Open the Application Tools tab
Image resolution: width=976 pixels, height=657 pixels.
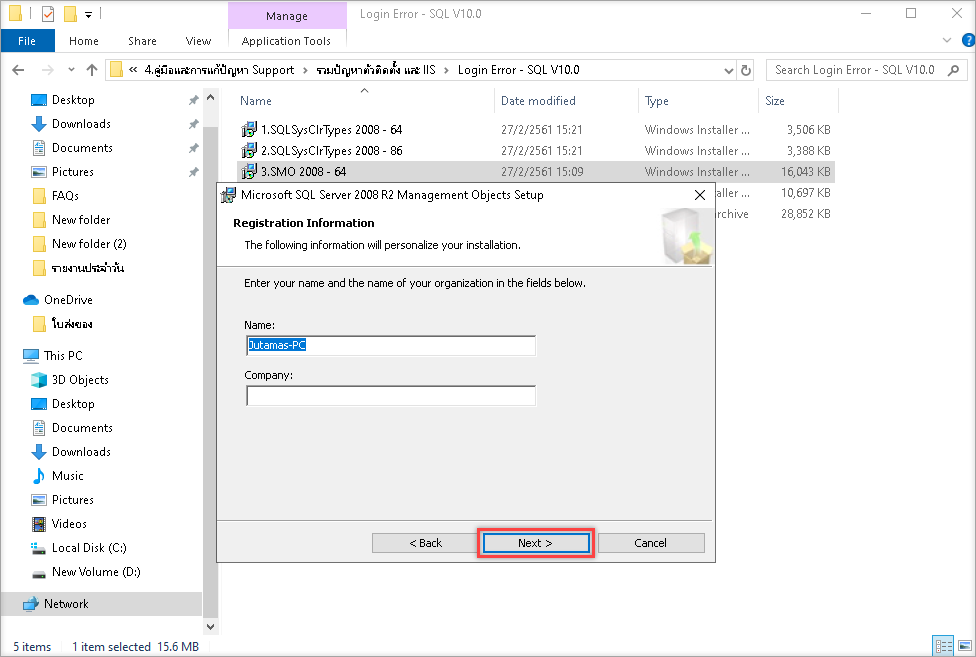[286, 41]
